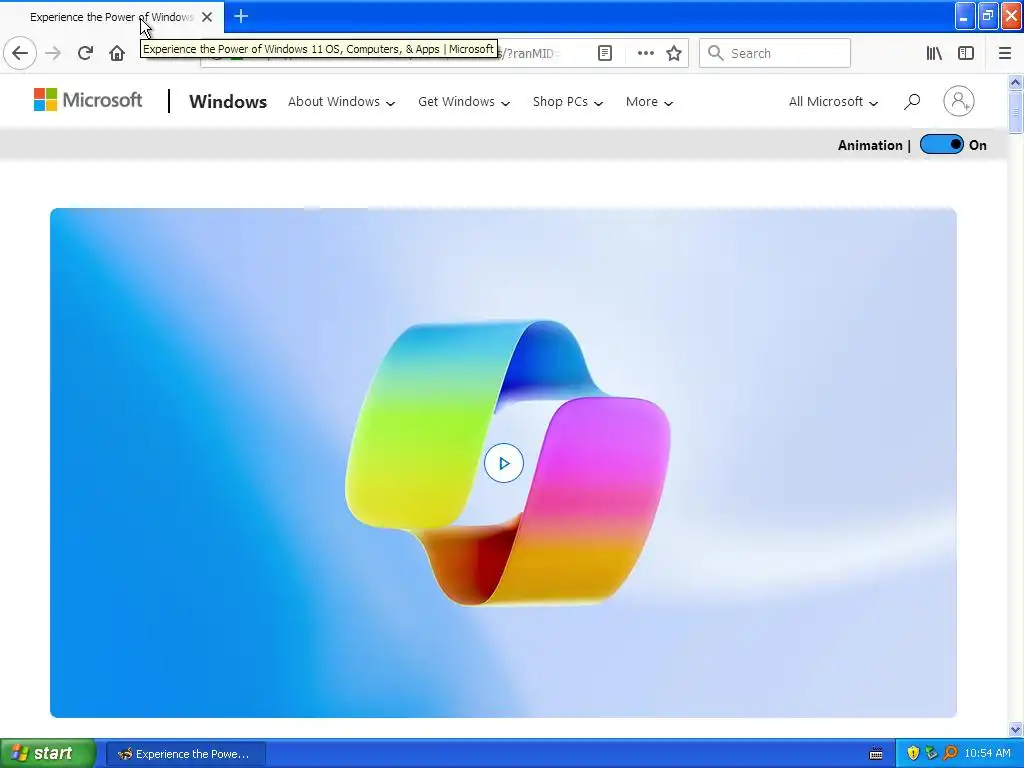Expand the About Windows menu

(x=341, y=102)
